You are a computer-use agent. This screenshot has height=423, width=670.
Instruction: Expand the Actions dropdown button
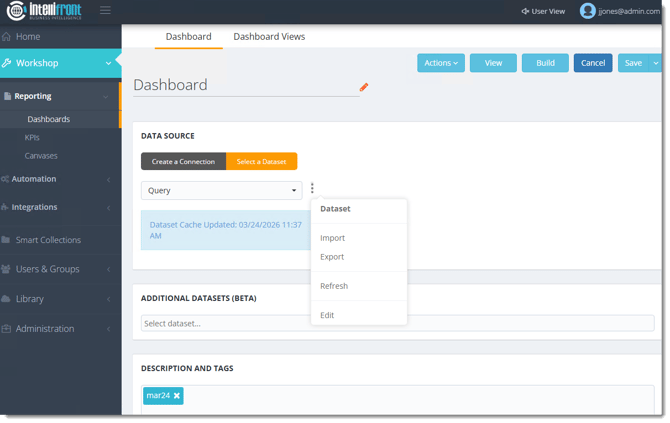pyautogui.click(x=440, y=63)
